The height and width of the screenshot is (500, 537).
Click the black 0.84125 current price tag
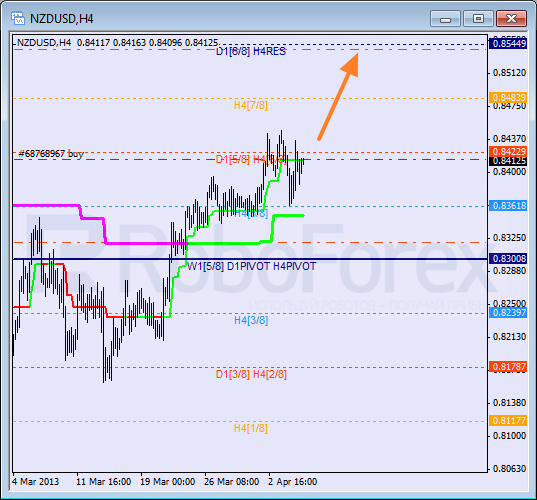tap(508, 161)
